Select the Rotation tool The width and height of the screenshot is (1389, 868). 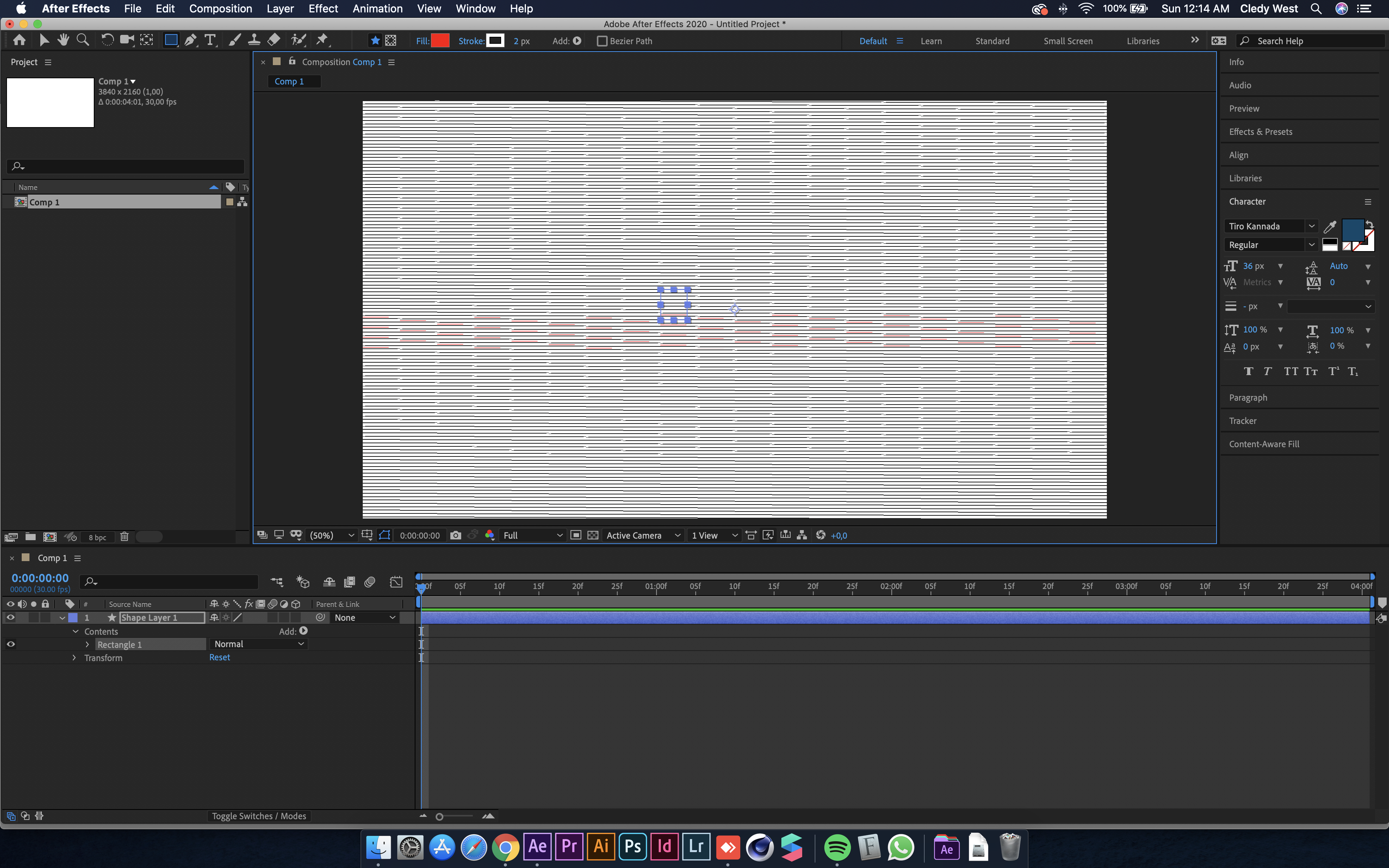[107, 40]
